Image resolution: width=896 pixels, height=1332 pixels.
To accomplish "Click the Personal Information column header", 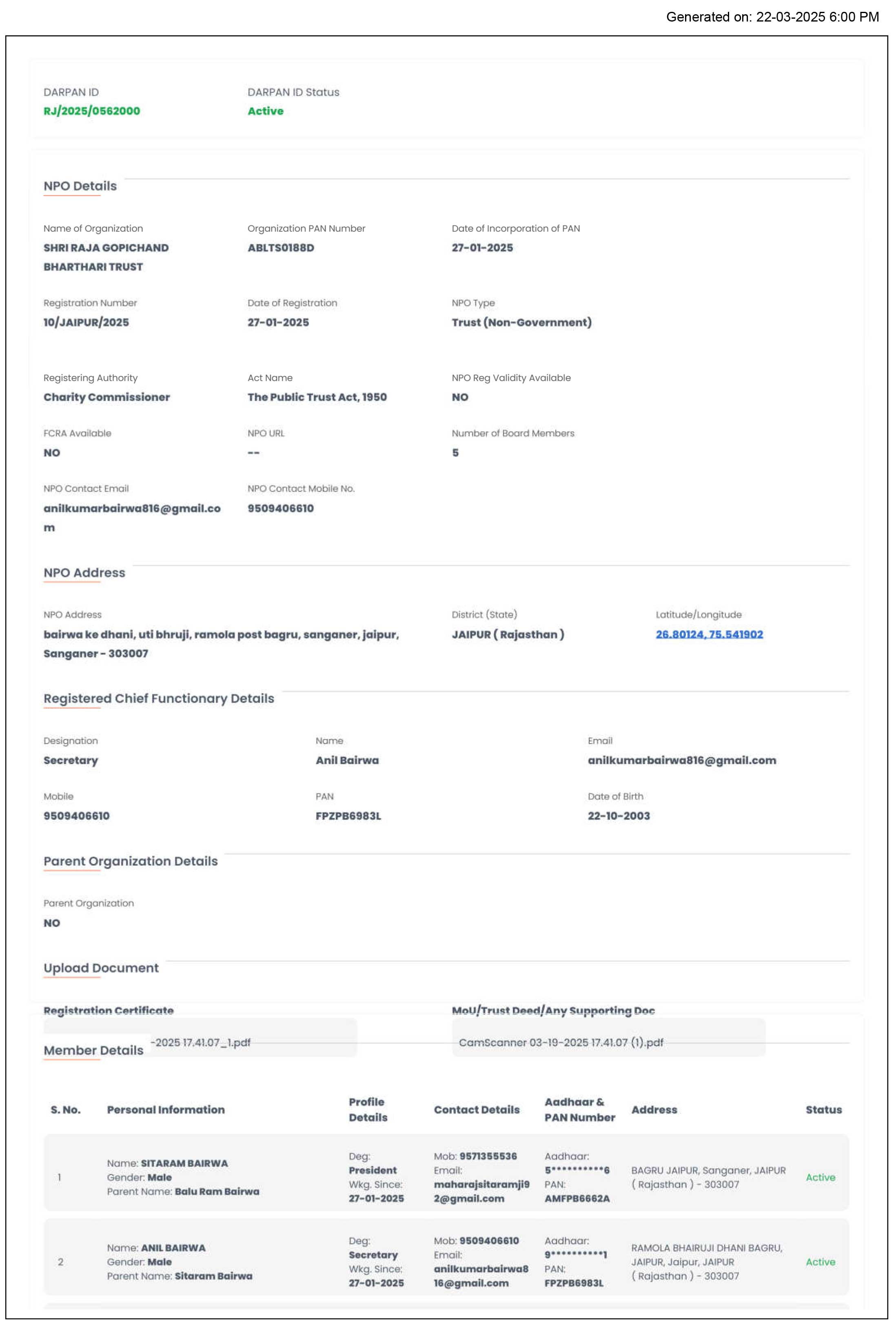I will [166, 1109].
